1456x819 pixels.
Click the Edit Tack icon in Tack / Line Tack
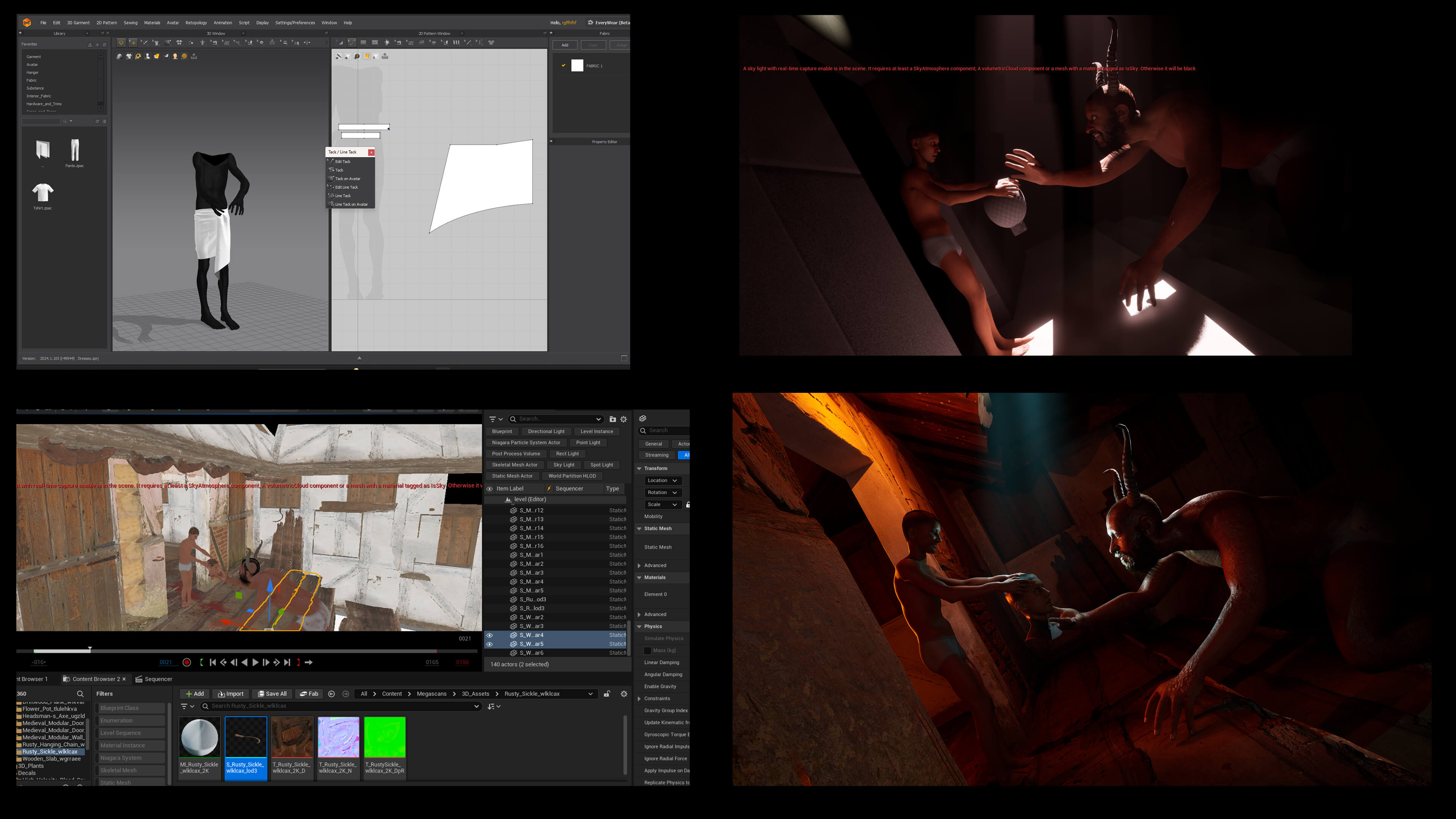coord(331,161)
